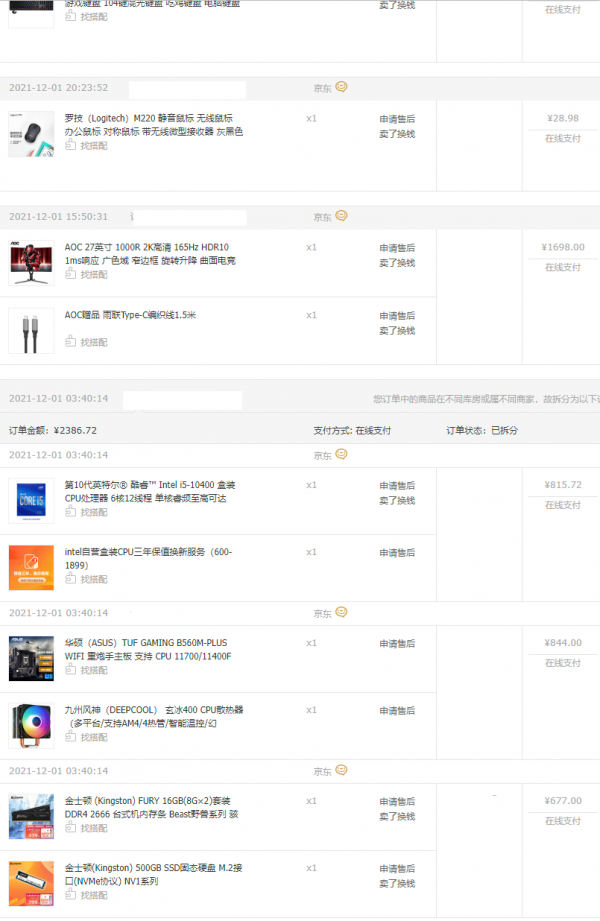
Task: Click 申请售后 for the DEEPCOOL 玄冰400 cooler
Action: pyautogui.click(x=397, y=711)
